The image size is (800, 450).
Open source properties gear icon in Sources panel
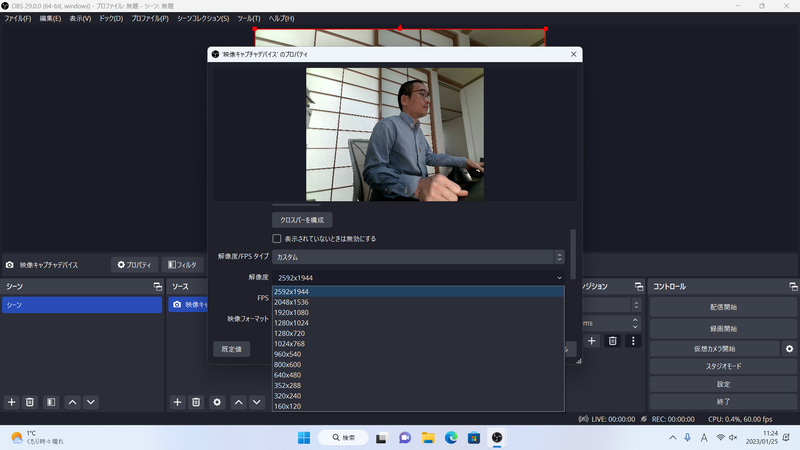[x=217, y=402]
